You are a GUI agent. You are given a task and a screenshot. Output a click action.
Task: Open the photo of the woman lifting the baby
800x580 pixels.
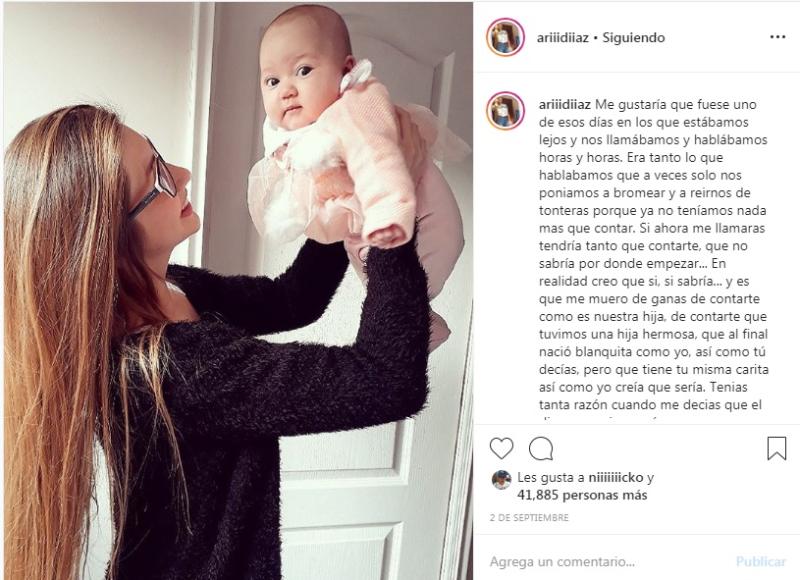pos(238,291)
